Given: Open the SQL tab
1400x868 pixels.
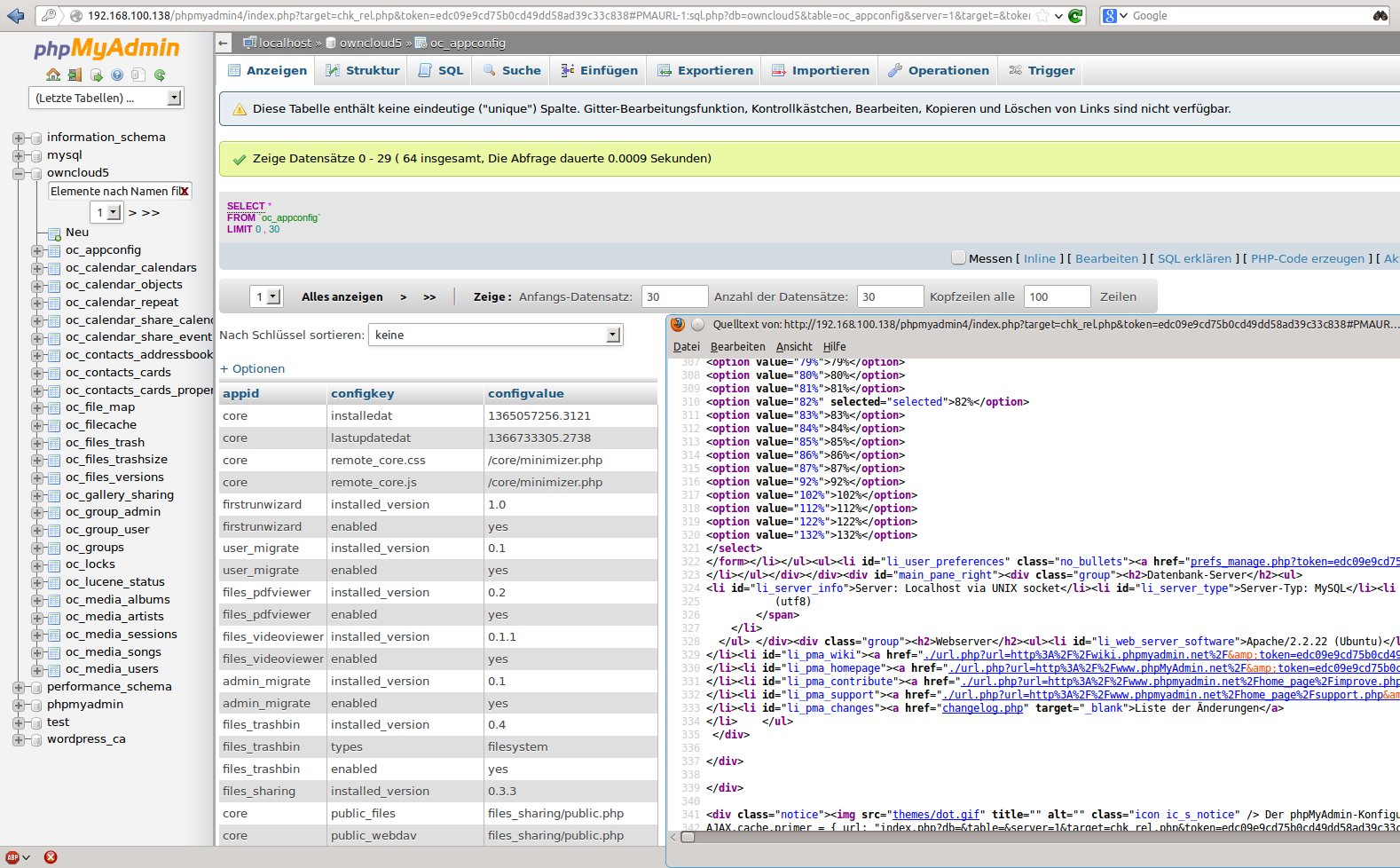Looking at the screenshot, I should tap(441, 70).
